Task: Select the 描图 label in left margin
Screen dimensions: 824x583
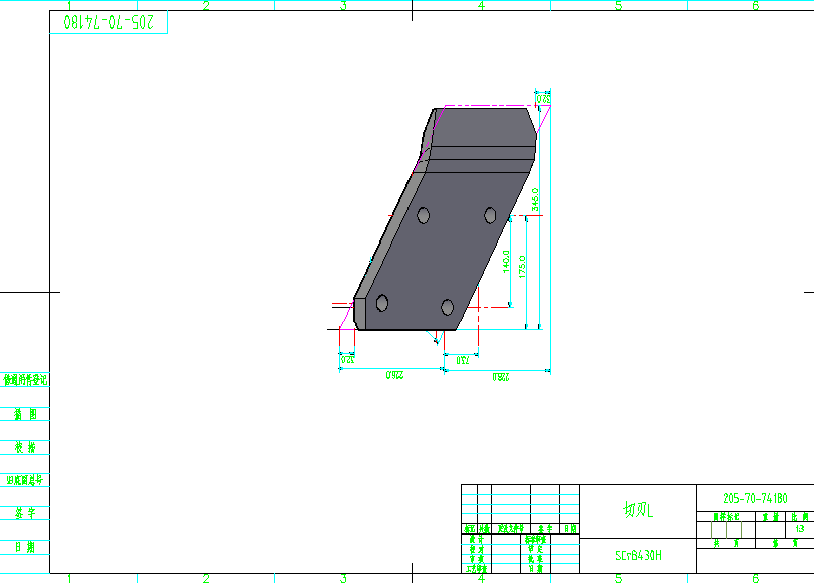Action: pos(24,413)
